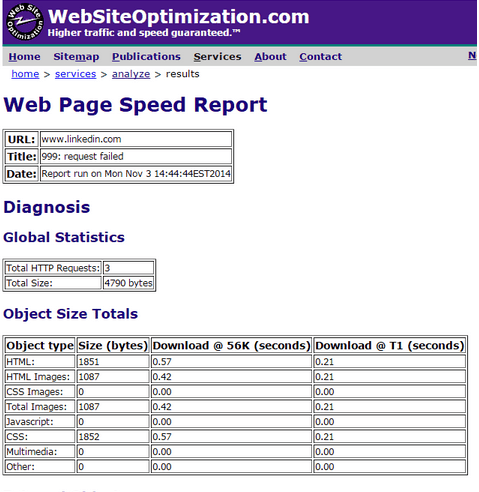Click the CSS row size value 1852

[x=113, y=437]
